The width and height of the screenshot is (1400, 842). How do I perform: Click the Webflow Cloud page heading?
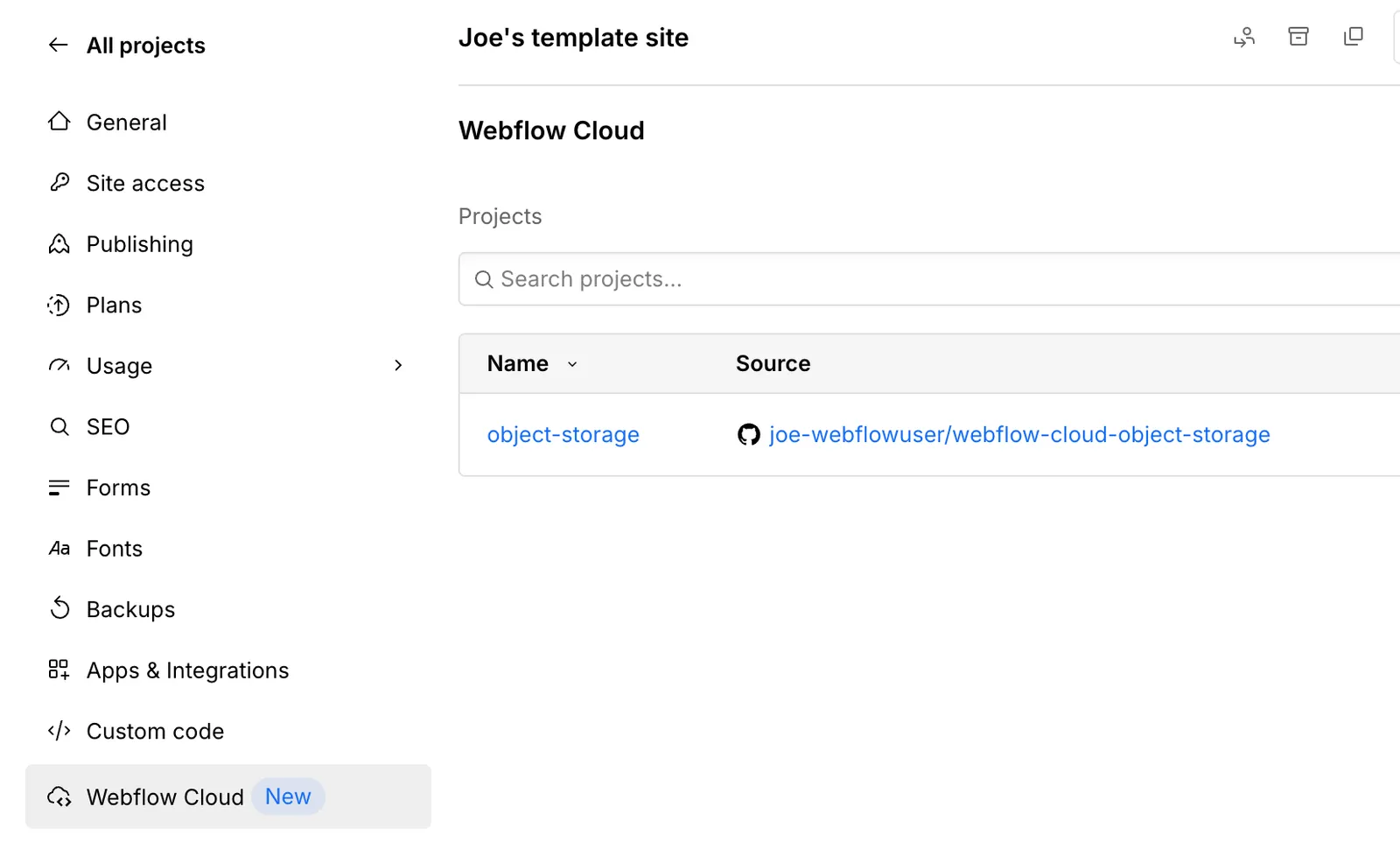point(551,130)
